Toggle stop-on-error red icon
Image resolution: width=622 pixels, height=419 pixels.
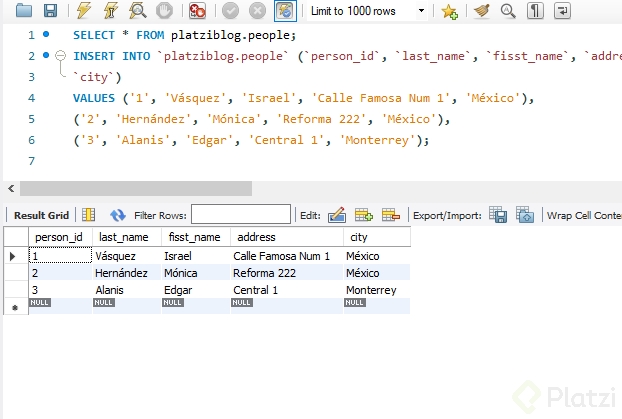coord(197,10)
